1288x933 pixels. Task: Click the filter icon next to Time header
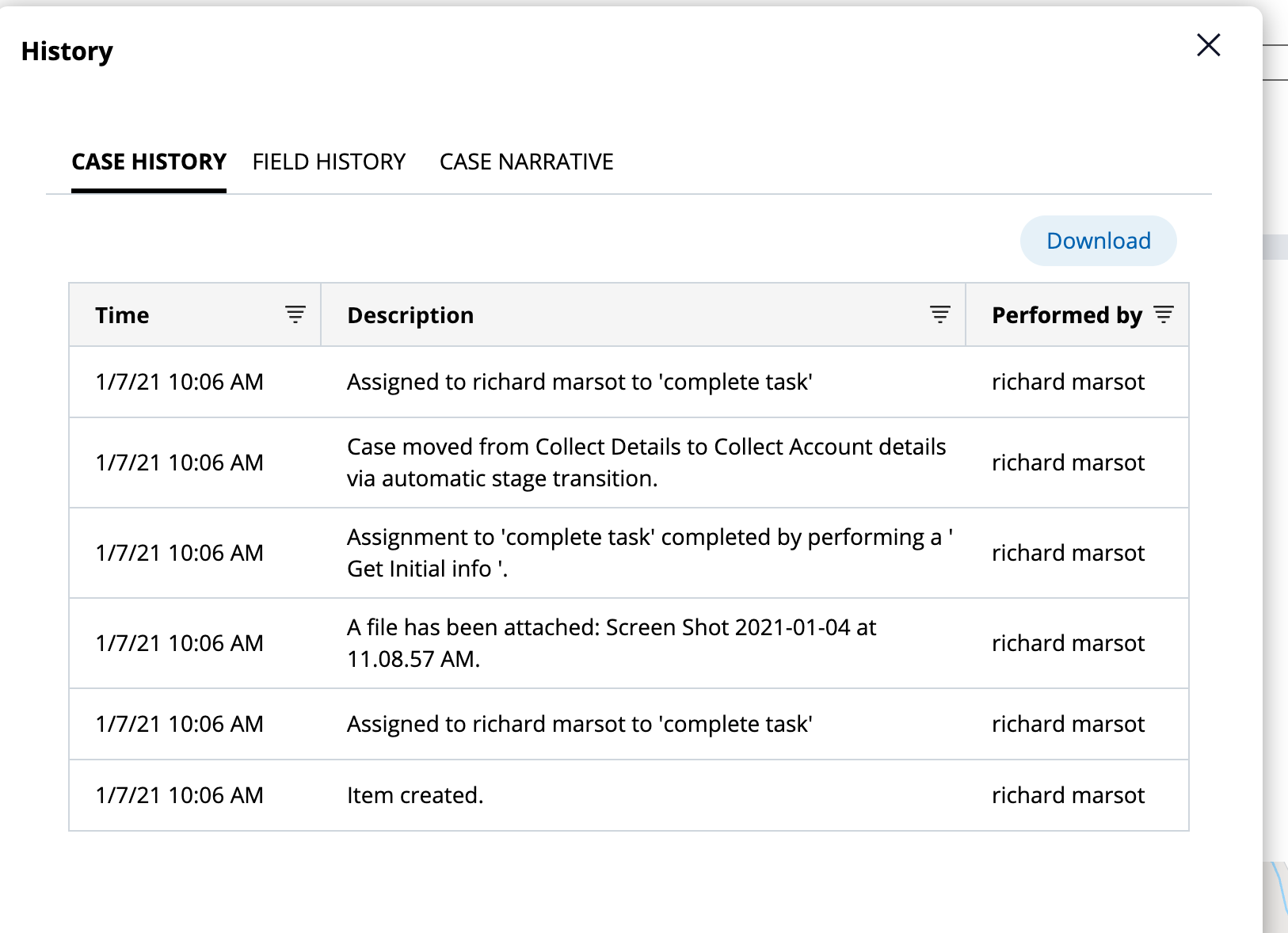click(294, 313)
